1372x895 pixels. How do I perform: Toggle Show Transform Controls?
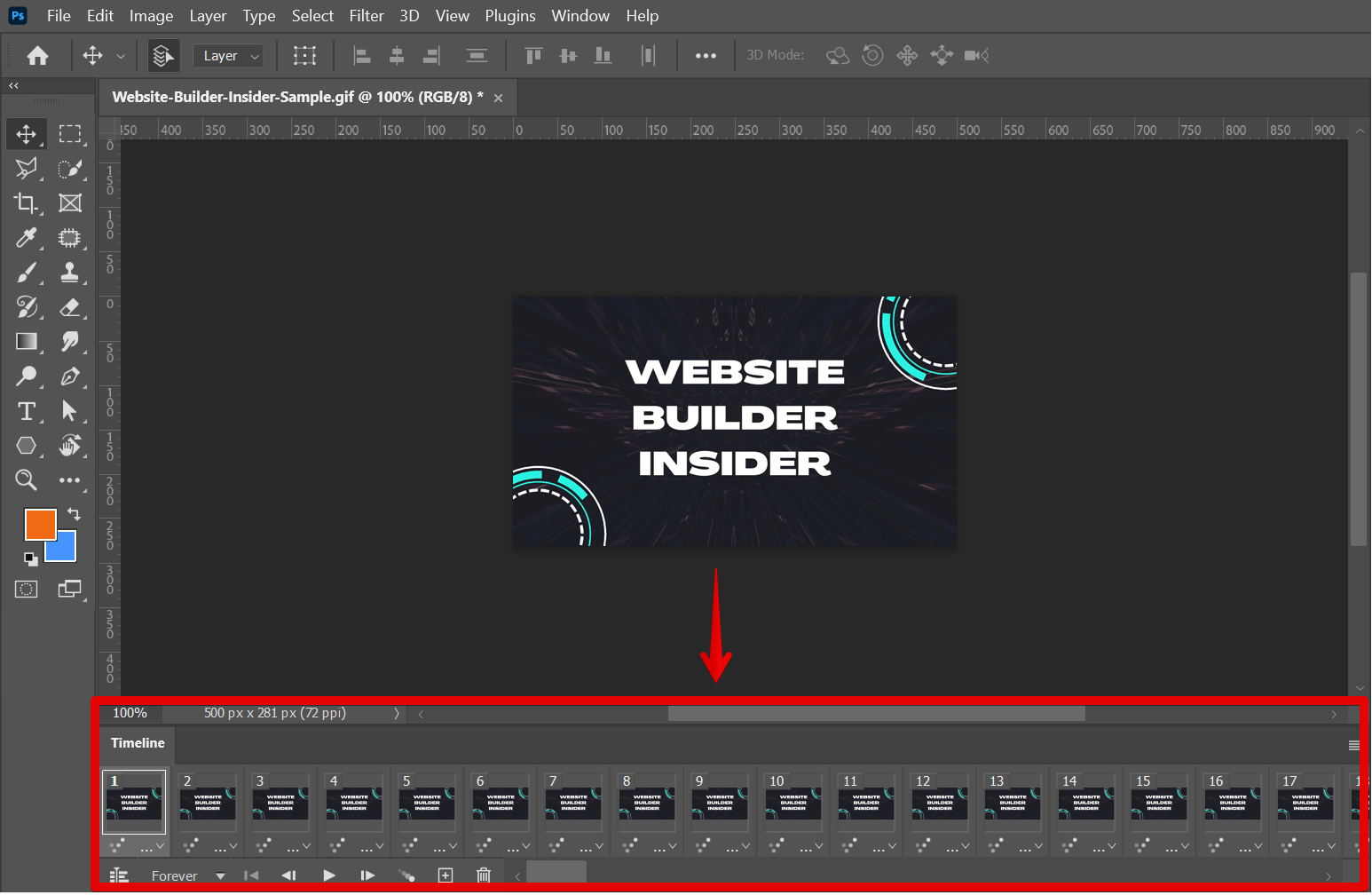tap(304, 56)
